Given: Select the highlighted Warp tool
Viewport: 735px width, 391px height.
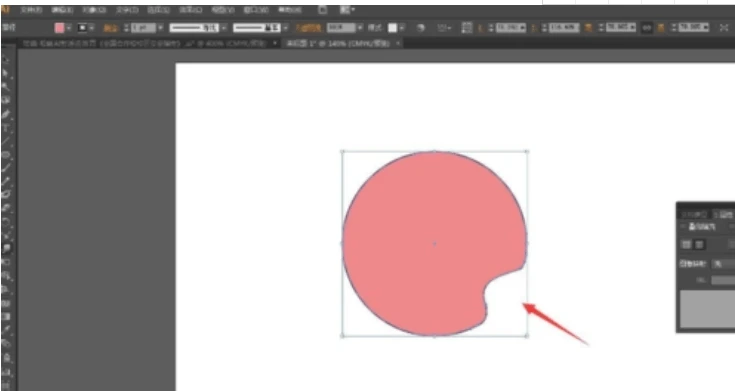Looking at the screenshot, I should point(6,248).
